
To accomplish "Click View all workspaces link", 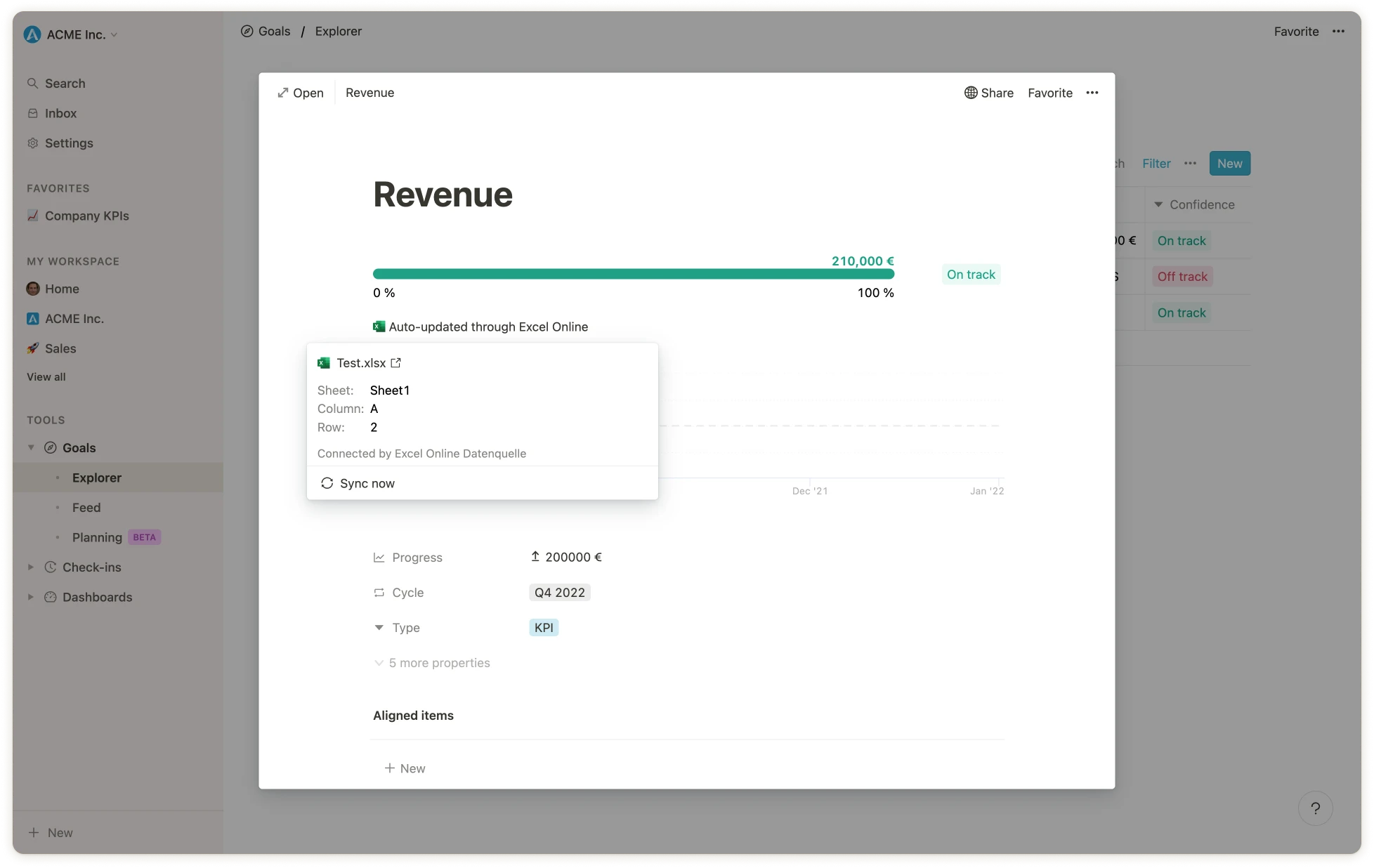I will tap(46, 377).
